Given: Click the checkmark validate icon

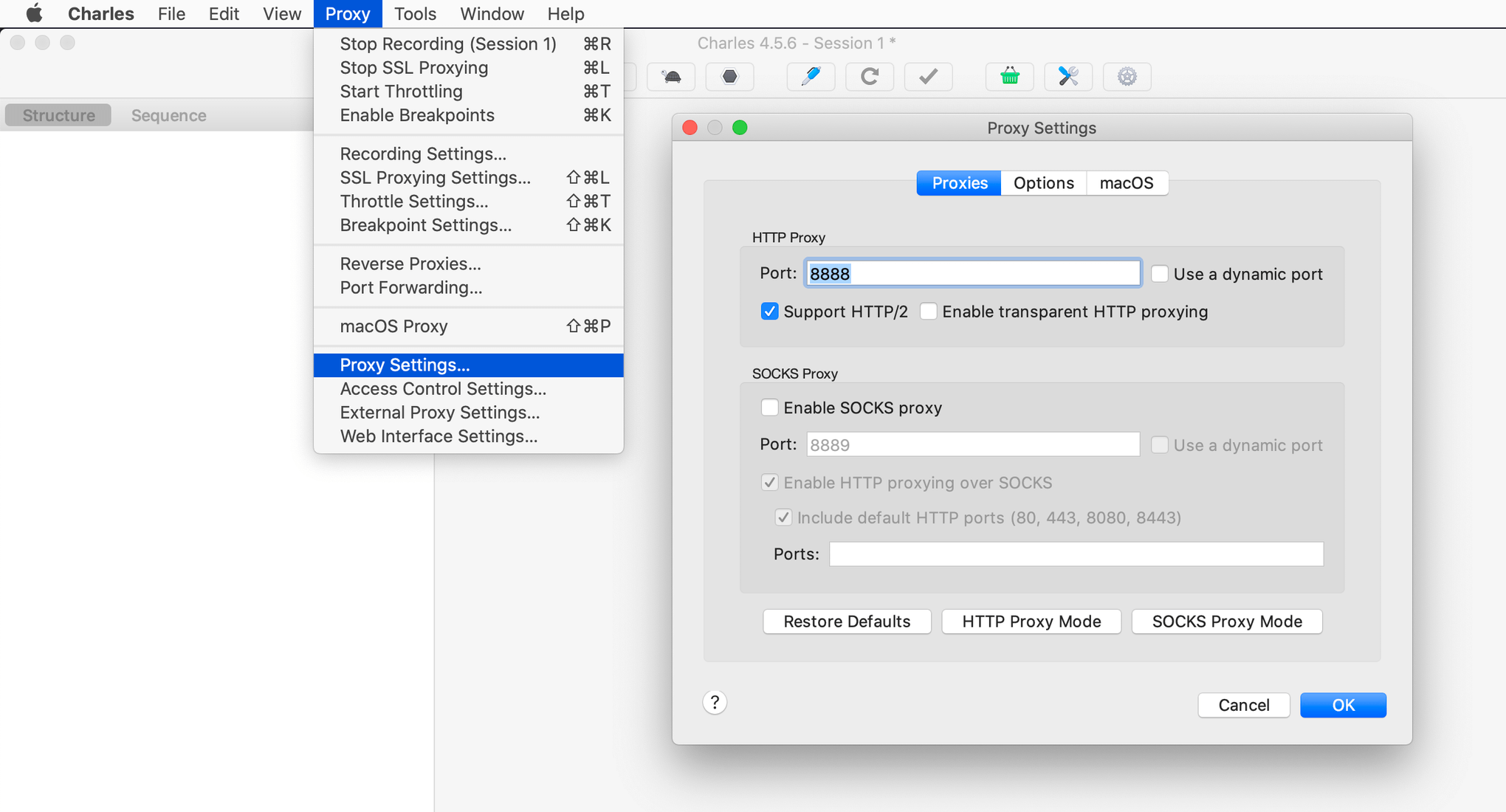Looking at the screenshot, I should coord(928,77).
